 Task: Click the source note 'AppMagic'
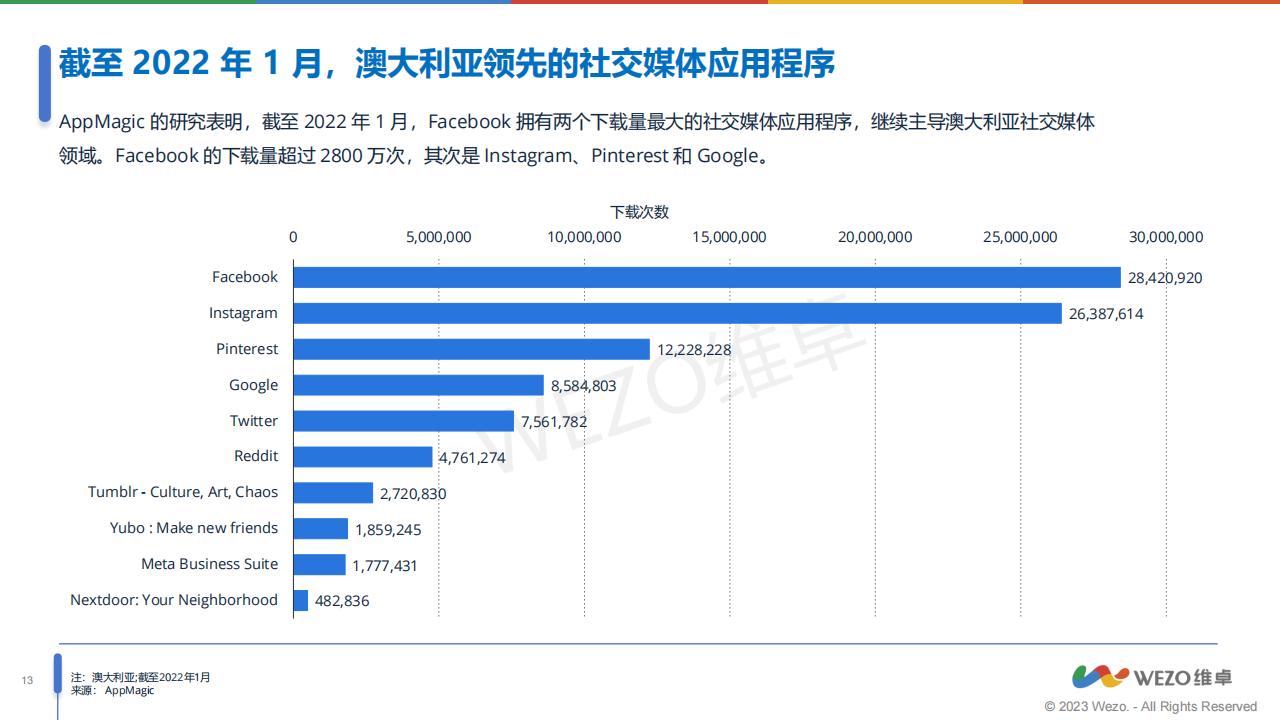coord(130,690)
